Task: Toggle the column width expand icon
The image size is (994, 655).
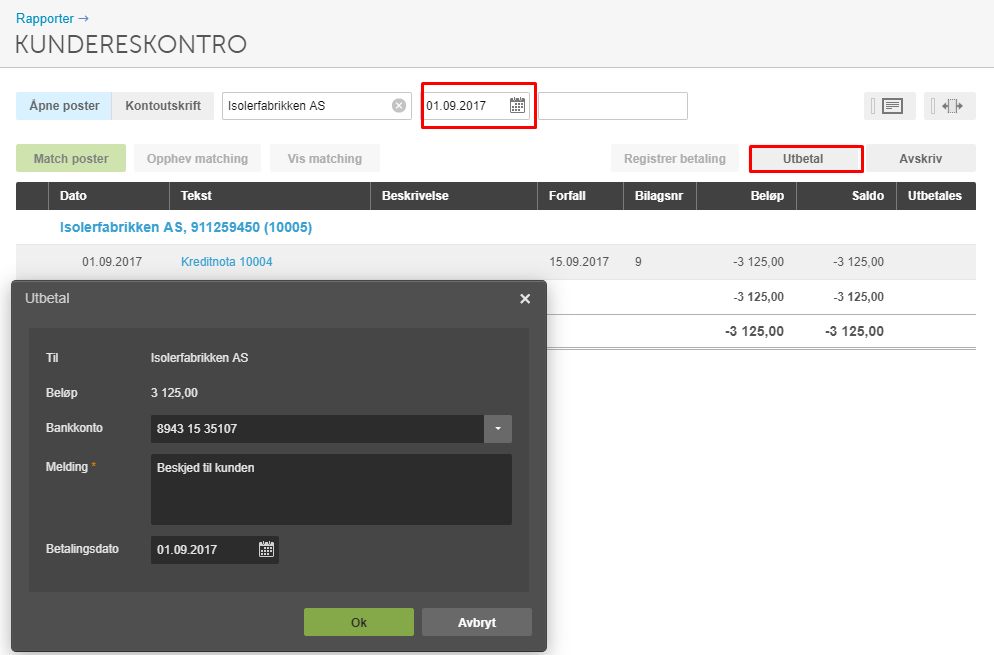Action: click(x=950, y=106)
